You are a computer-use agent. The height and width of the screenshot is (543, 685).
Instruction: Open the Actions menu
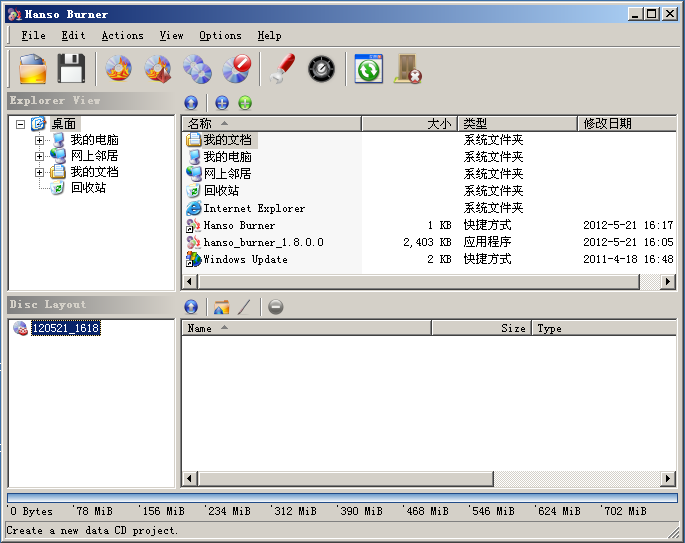pyautogui.click(x=122, y=35)
